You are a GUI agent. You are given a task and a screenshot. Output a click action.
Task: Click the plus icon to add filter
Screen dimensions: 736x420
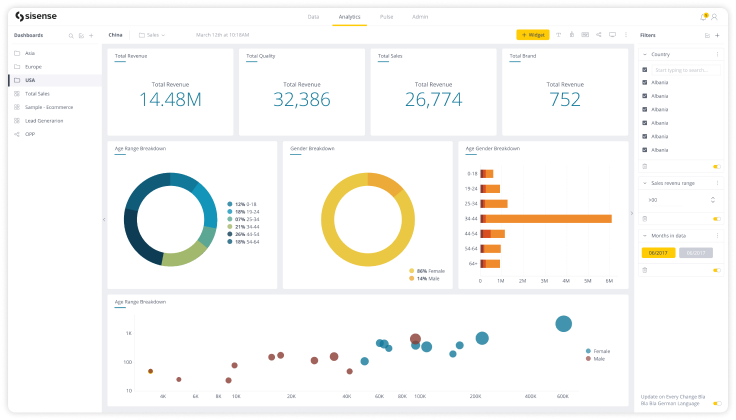(717, 35)
